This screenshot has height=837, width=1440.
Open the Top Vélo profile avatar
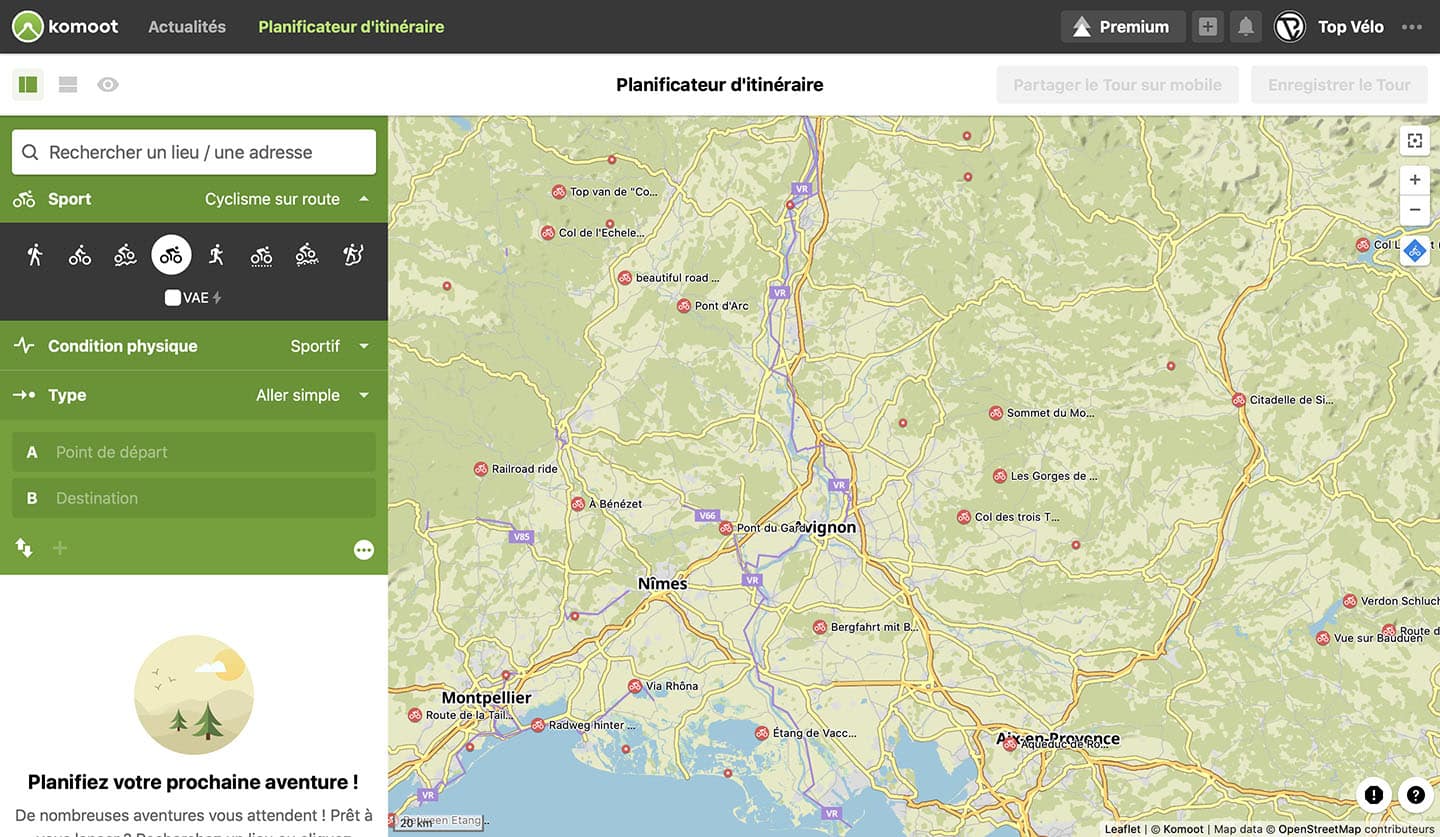coord(1290,27)
